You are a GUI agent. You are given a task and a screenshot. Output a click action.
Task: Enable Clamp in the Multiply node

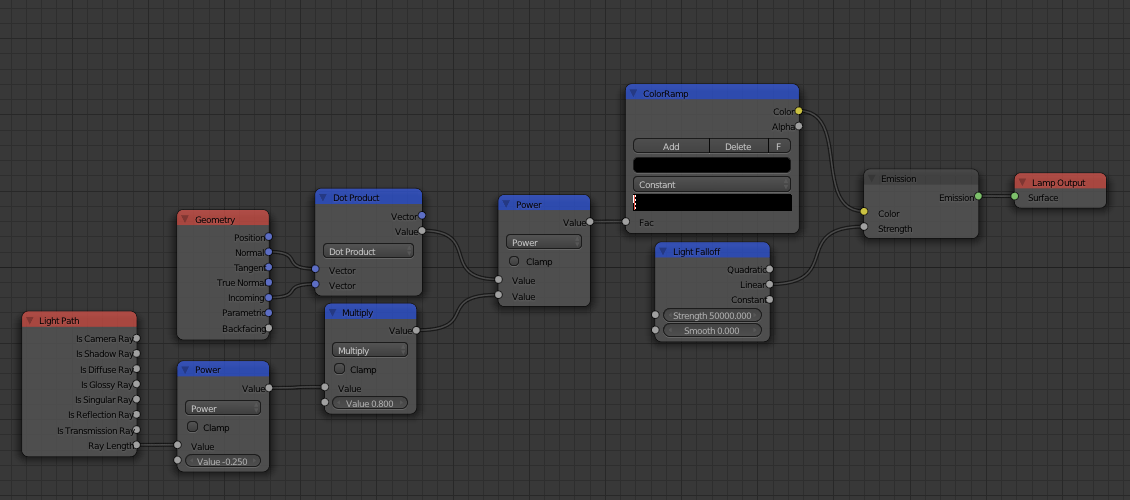(x=339, y=369)
